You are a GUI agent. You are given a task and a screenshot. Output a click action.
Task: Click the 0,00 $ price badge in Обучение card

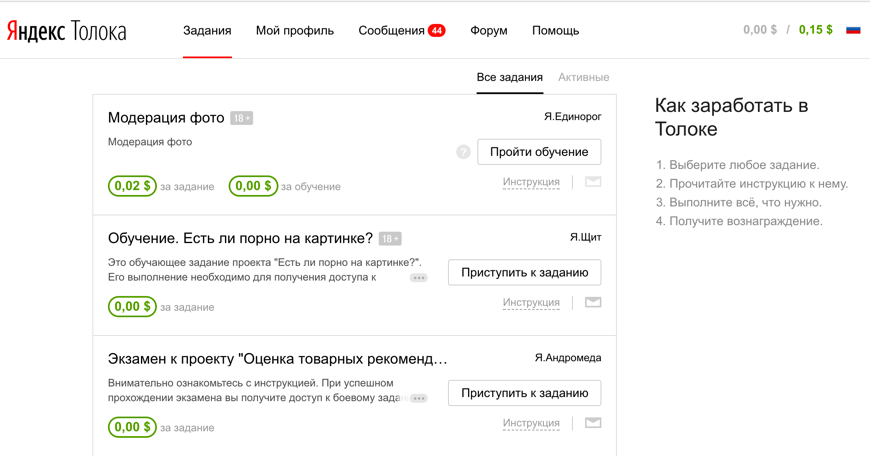pos(132,306)
